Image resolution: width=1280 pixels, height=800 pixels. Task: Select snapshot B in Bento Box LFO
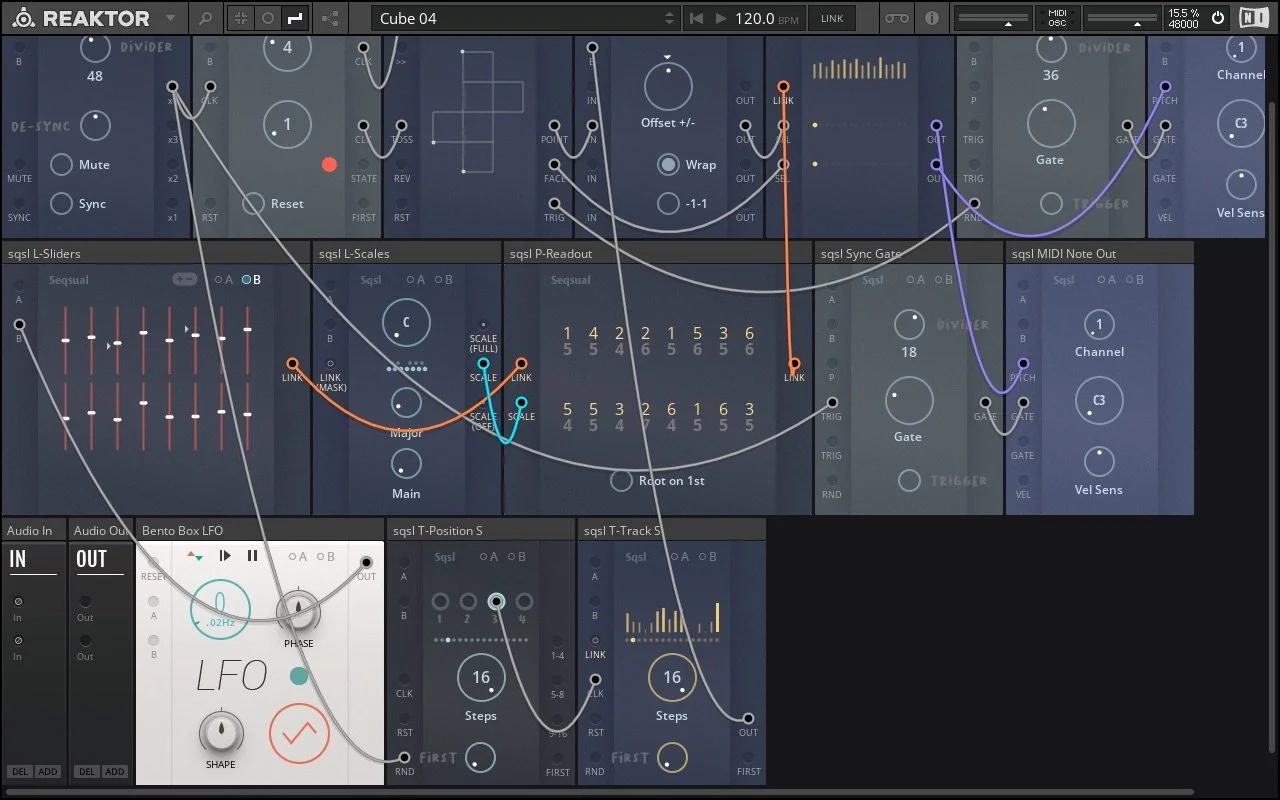pyautogui.click(x=325, y=556)
